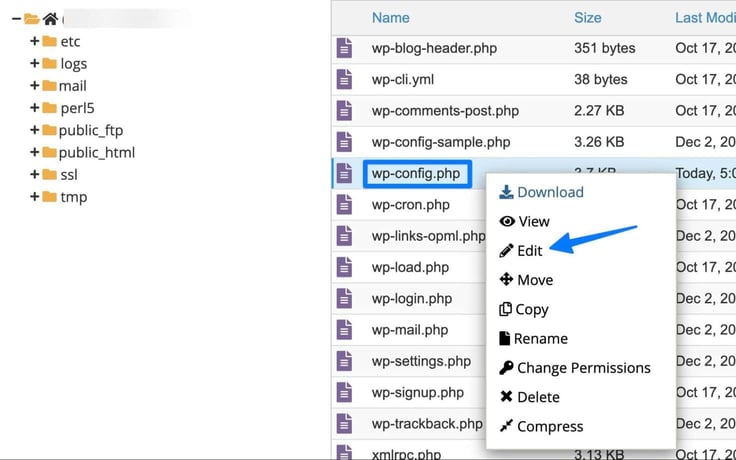Select the wp-config-sample.php file name
Image resolution: width=736 pixels, height=460 pixels.
coord(441,143)
